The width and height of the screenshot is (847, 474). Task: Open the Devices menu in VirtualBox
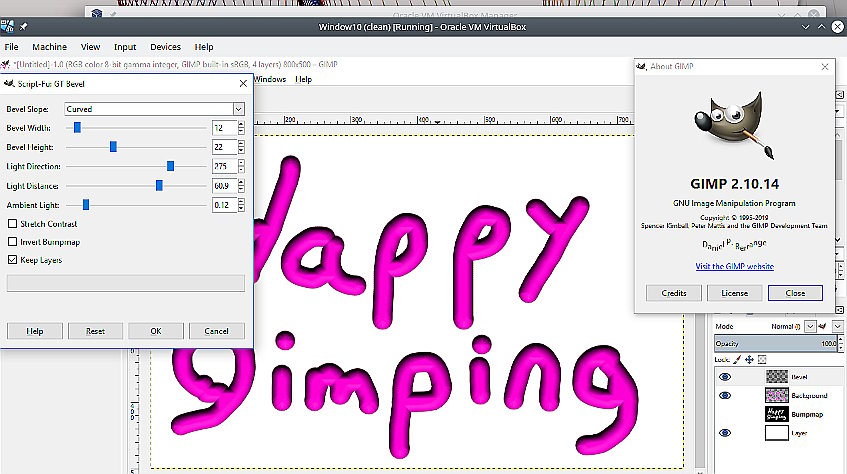point(165,47)
